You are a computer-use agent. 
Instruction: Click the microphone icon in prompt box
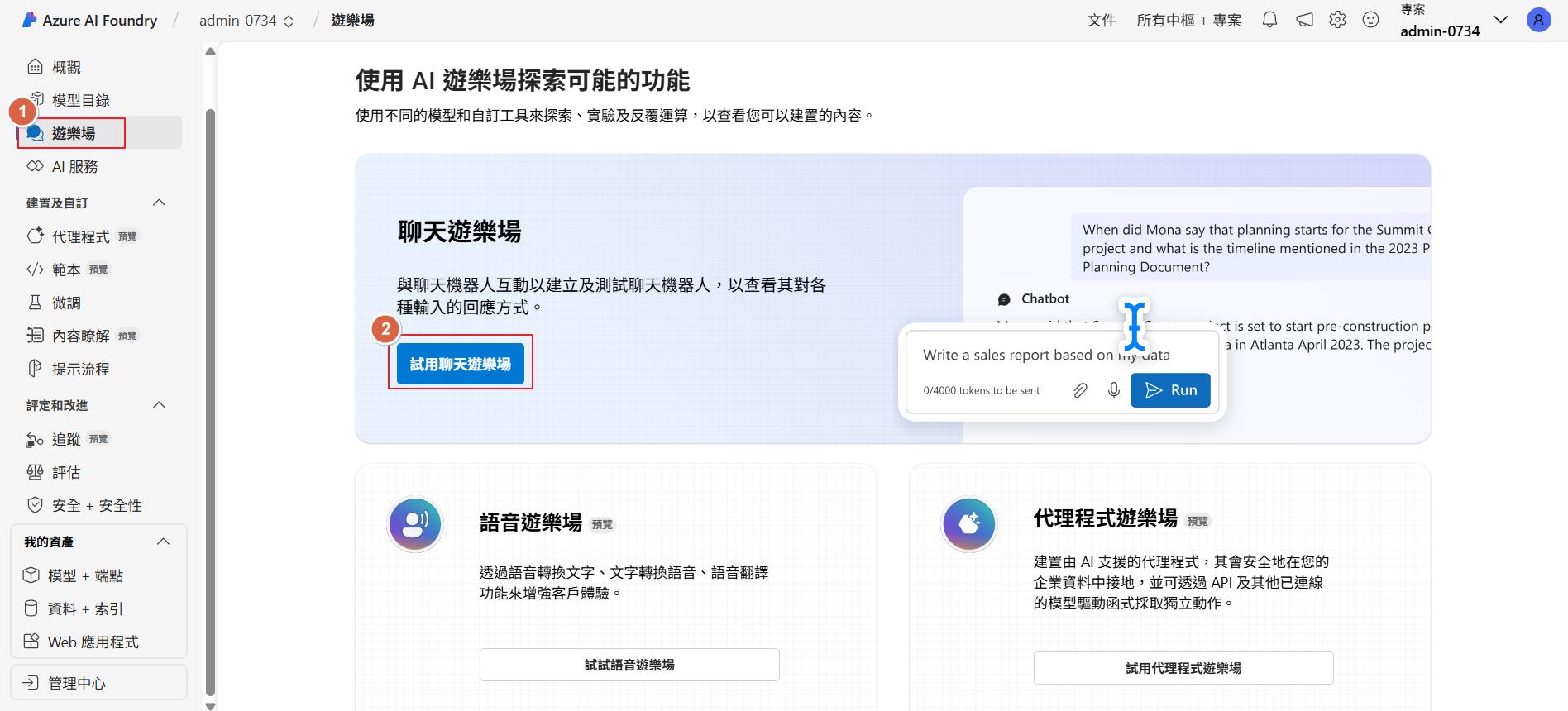1113,390
